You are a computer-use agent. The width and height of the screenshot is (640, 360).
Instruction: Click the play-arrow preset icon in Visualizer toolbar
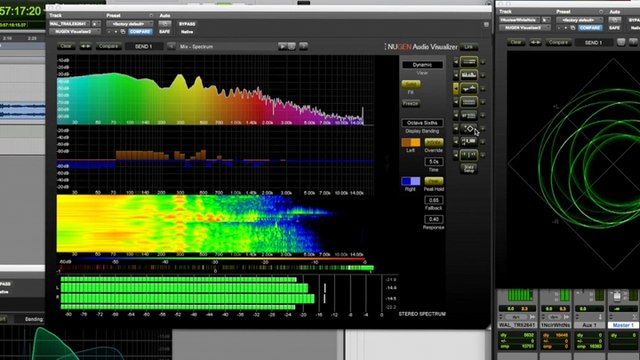tap(282, 47)
